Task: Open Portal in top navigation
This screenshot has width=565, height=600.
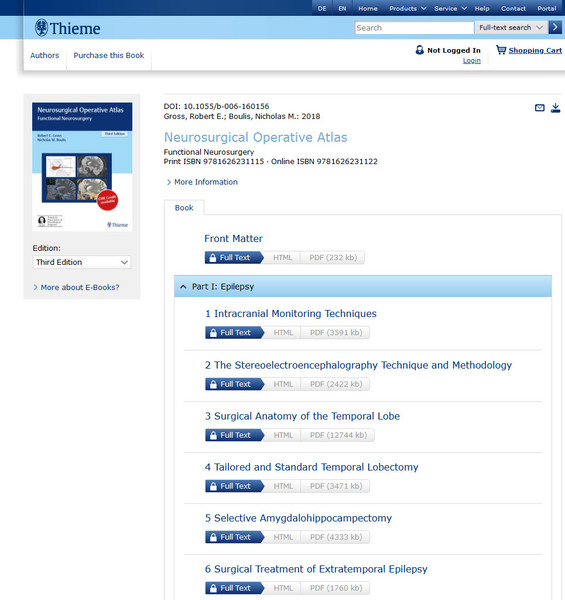Action: pos(547,8)
